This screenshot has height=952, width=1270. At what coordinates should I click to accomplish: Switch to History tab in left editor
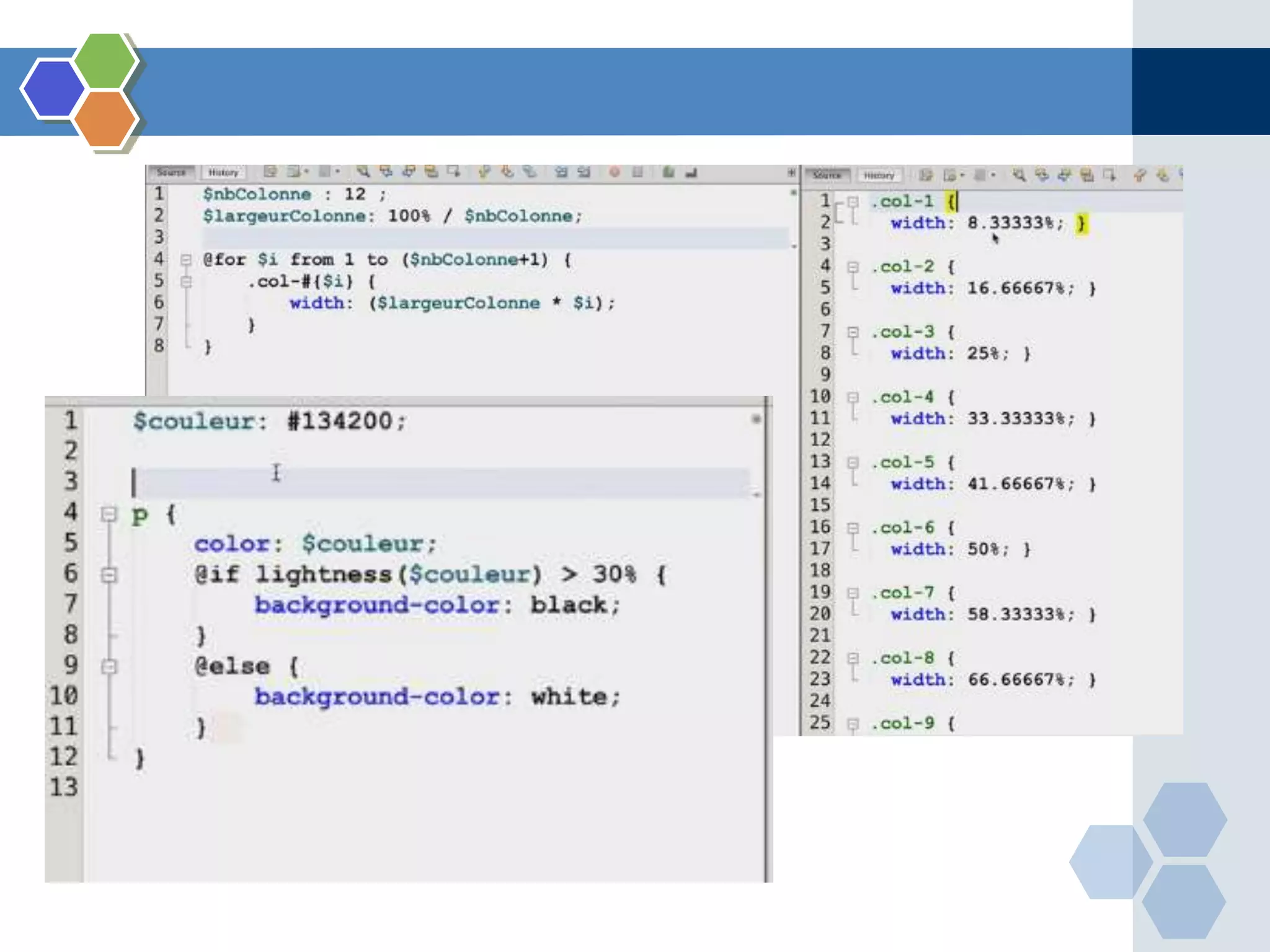point(223,172)
